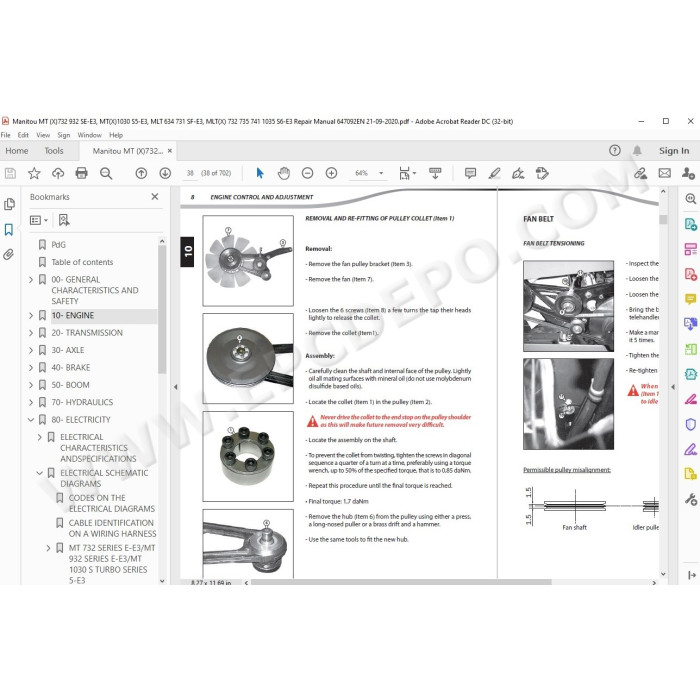Open the Find text magnifier

click(106, 173)
